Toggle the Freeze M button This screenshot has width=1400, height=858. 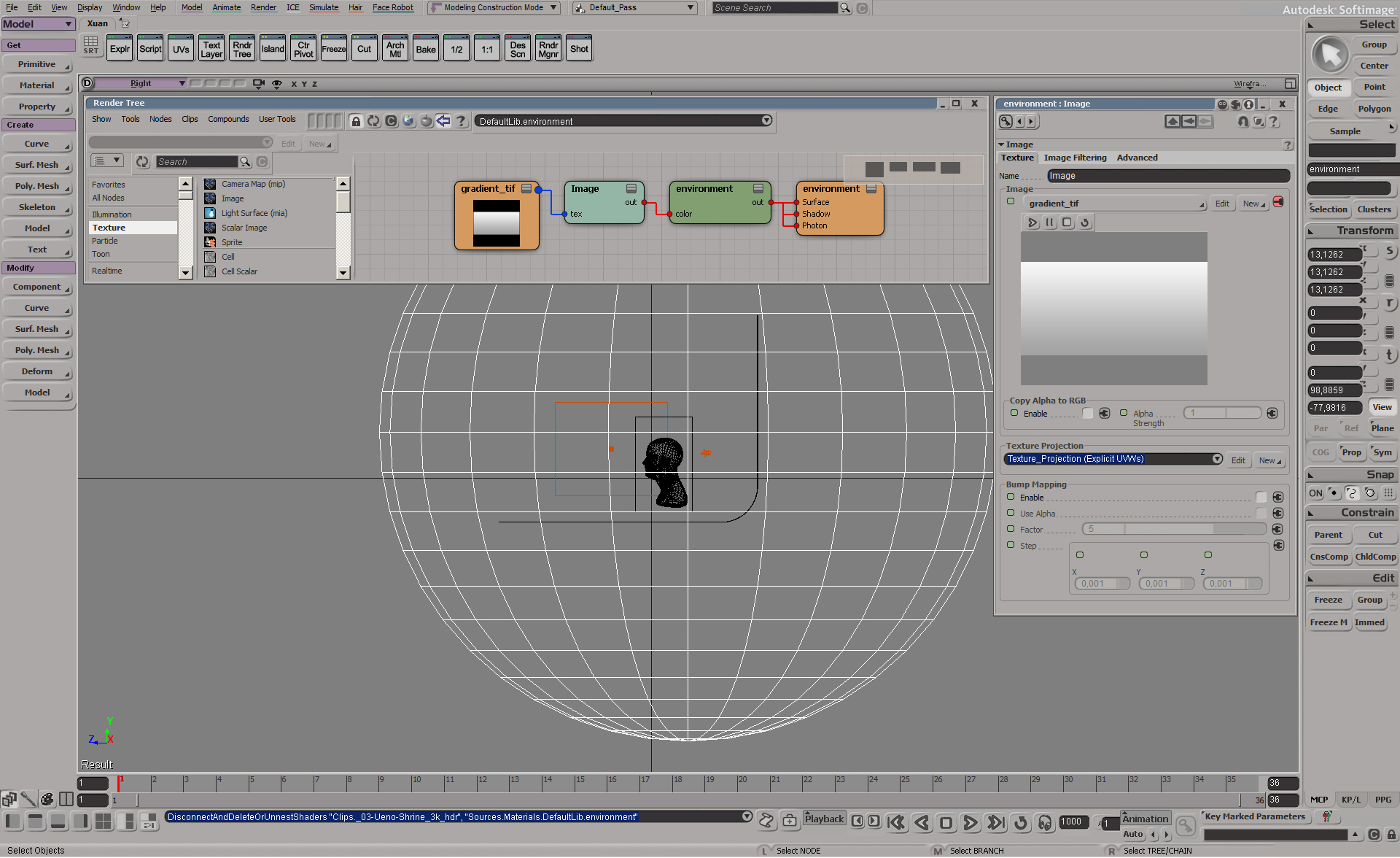pyautogui.click(x=1329, y=622)
